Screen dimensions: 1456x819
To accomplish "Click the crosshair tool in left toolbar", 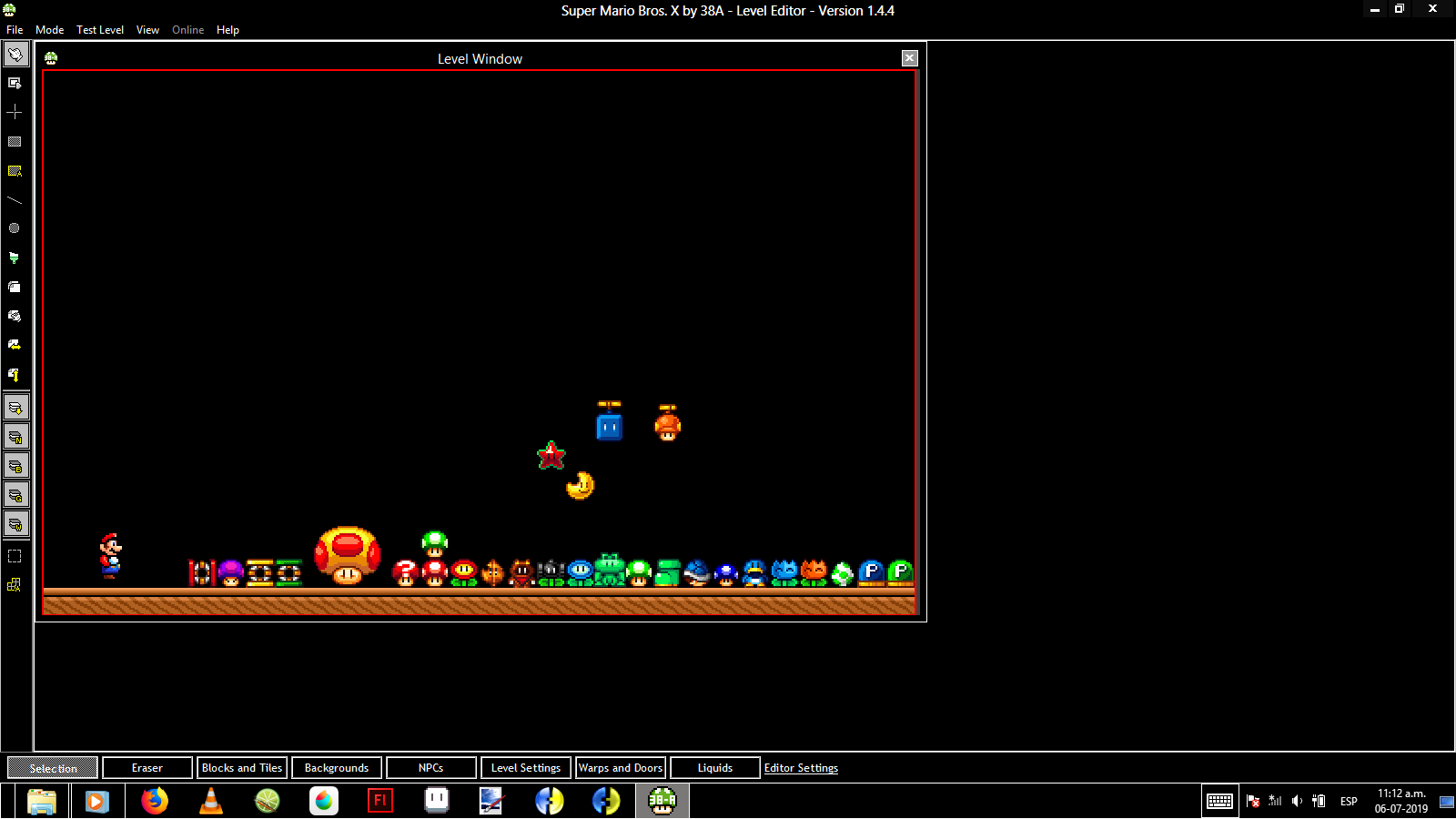I will click(x=15, y=112).
